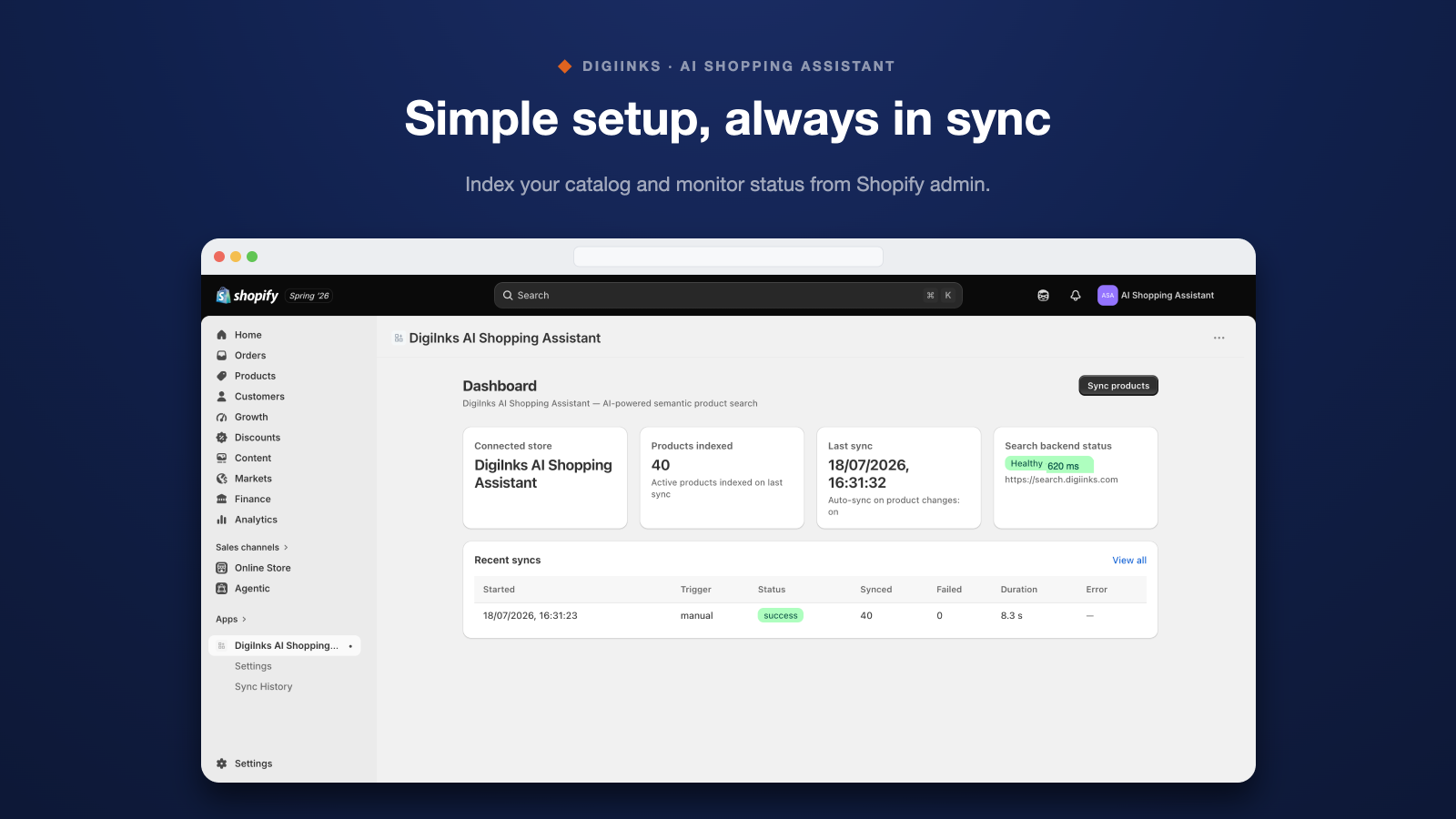Click the Trigger column header
Screen dimensions: 1456x819
click(x=696, y=590)
